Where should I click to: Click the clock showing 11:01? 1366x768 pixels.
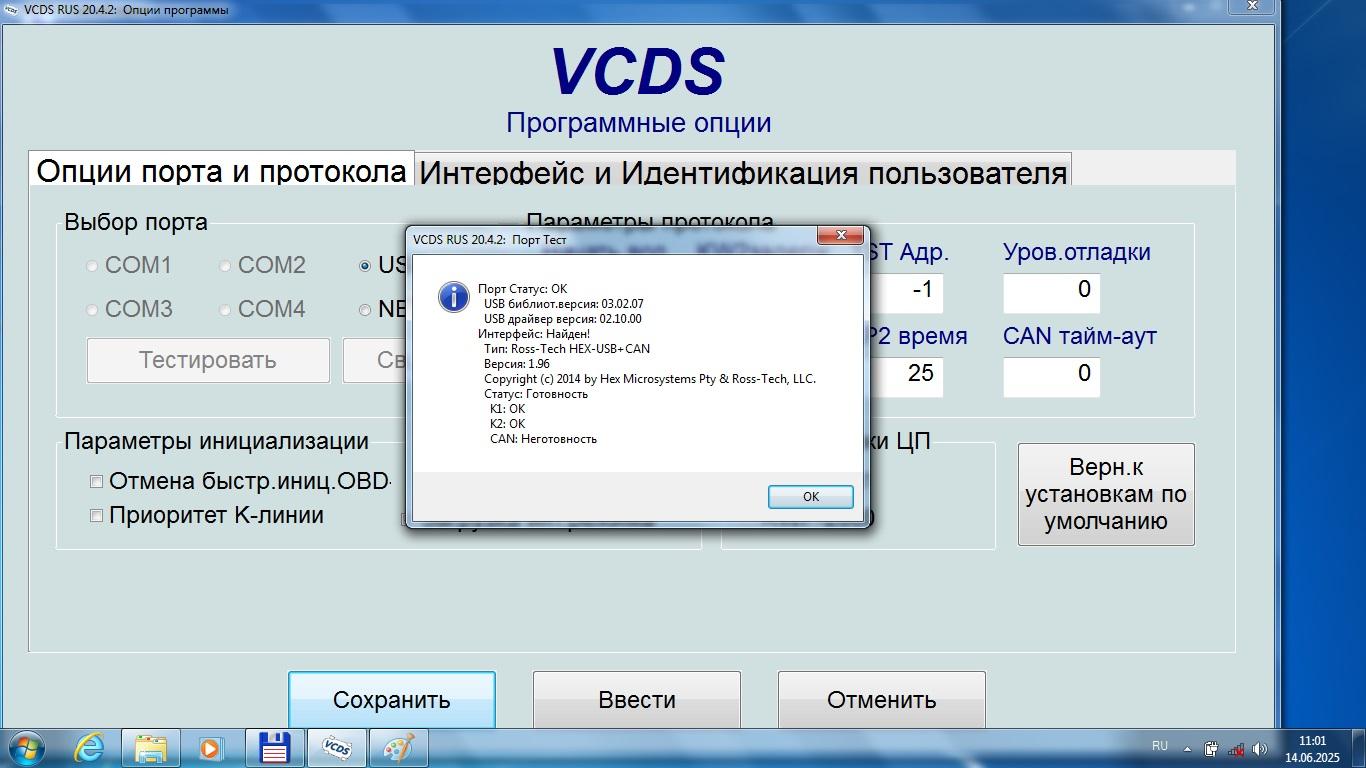click(1312, 748)
